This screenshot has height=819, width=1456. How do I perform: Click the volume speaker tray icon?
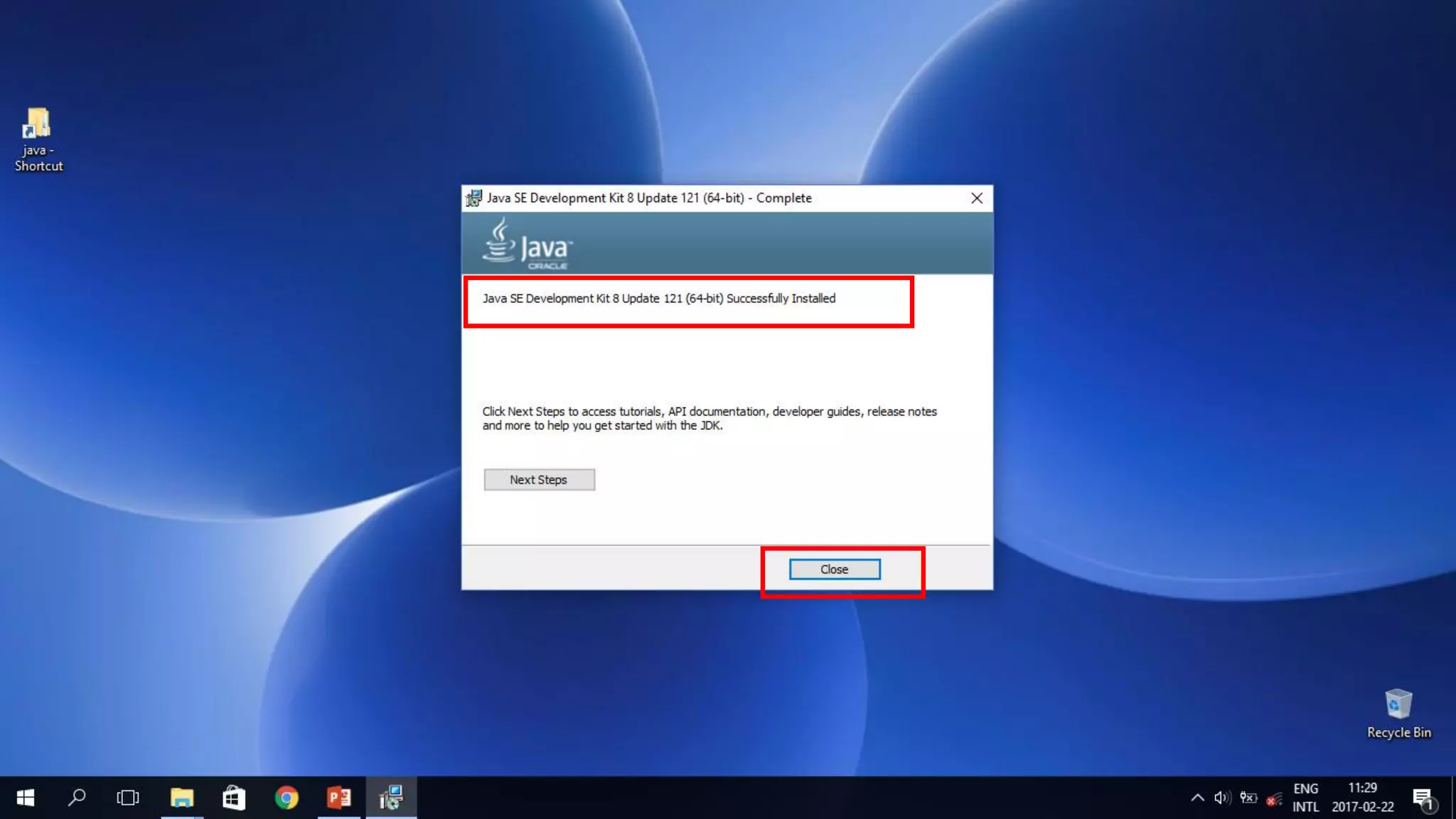tap(1222, 798)
